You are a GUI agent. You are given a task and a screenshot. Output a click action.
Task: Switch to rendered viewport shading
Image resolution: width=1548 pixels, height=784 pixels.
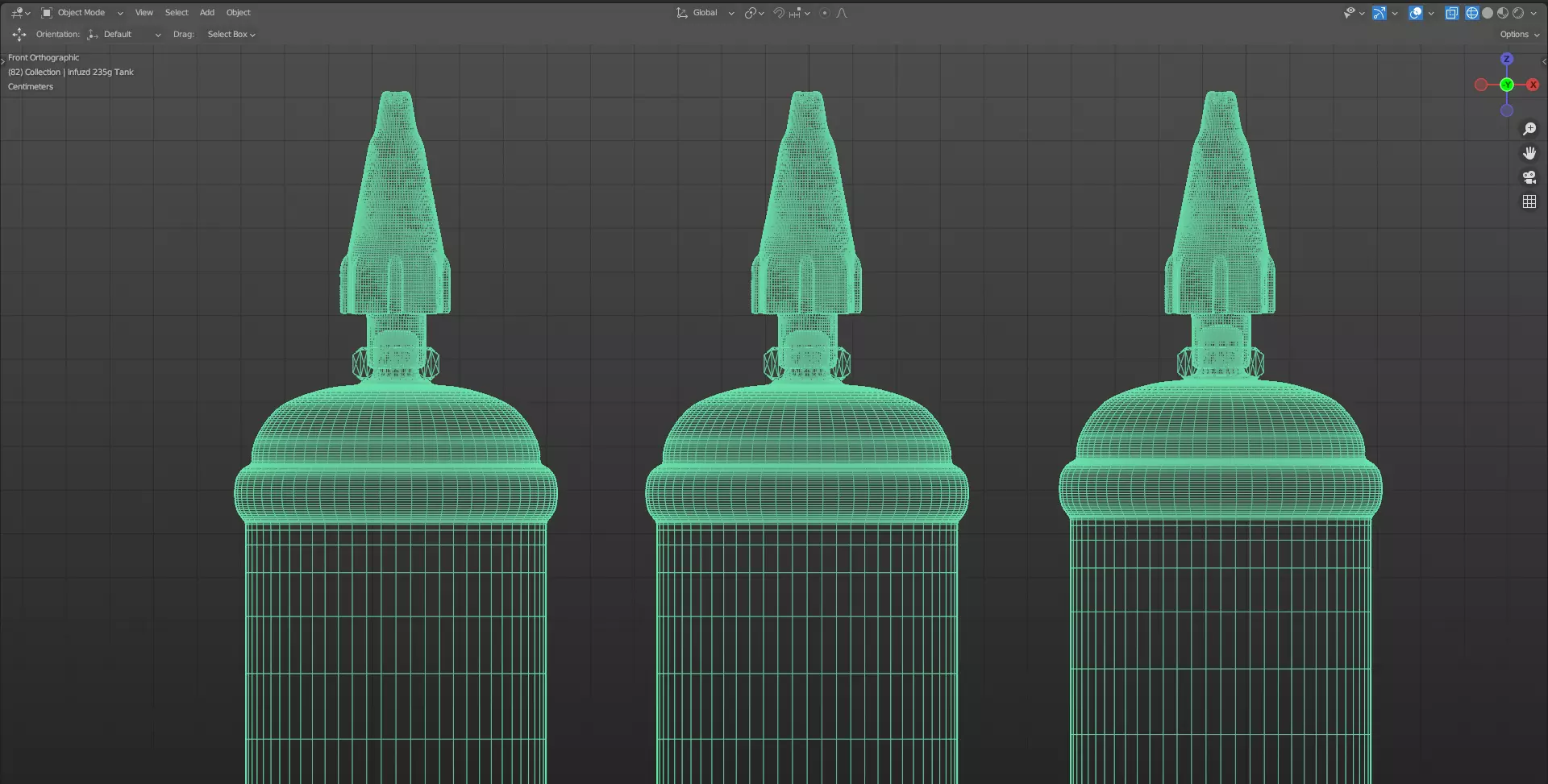[1518, 13]
